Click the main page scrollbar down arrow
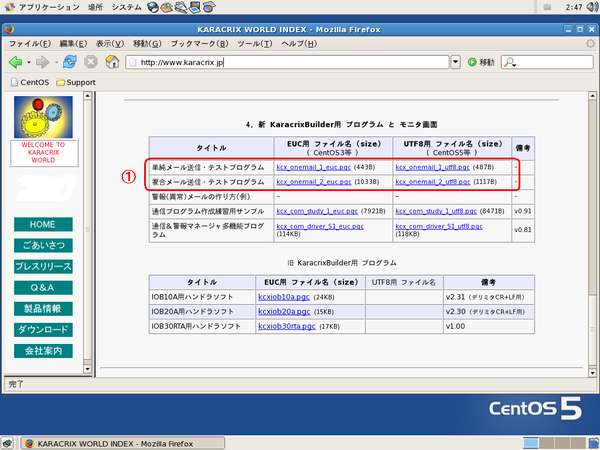This screenshot has height=450, width=600. tap(592, 373)
